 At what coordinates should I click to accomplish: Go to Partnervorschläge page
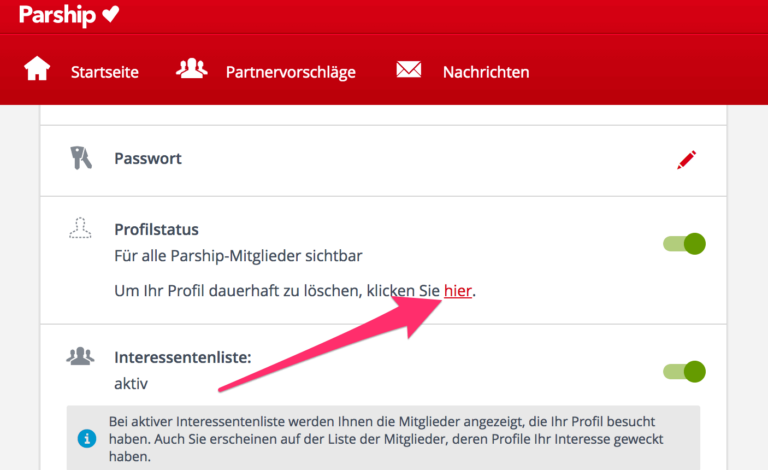pyautogui.click(x=290, y=72)
